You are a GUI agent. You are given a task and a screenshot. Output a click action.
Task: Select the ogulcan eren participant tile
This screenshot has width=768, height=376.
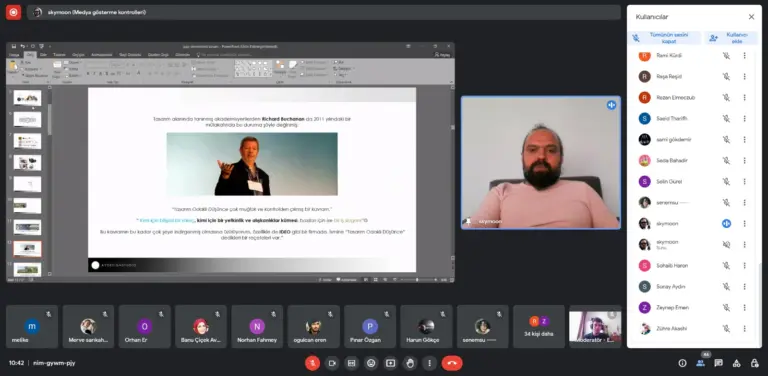(313, 327)
